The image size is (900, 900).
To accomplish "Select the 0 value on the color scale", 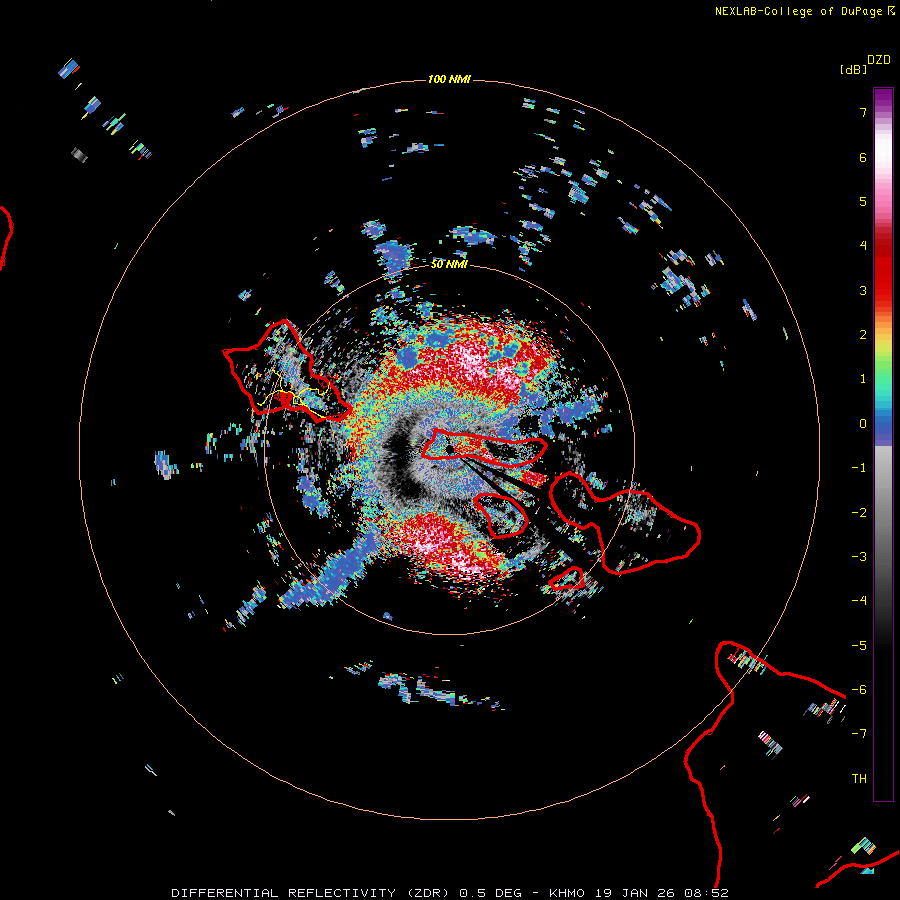I will tap(863, 424).
